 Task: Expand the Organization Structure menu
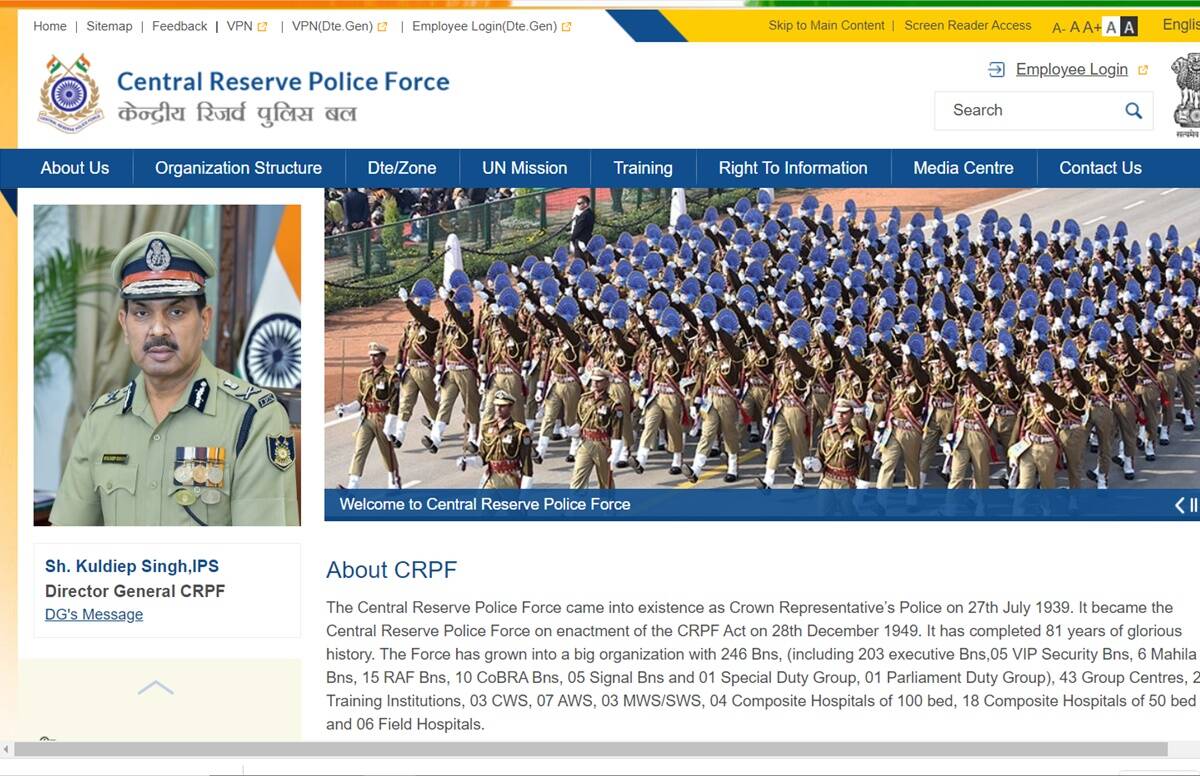237,168
